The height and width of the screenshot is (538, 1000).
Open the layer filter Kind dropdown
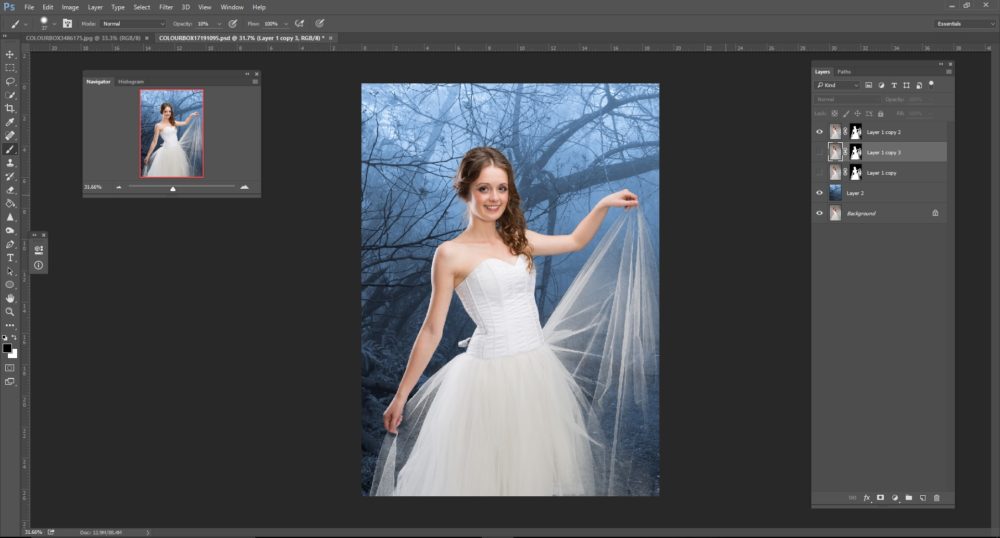tap(837, 85)
